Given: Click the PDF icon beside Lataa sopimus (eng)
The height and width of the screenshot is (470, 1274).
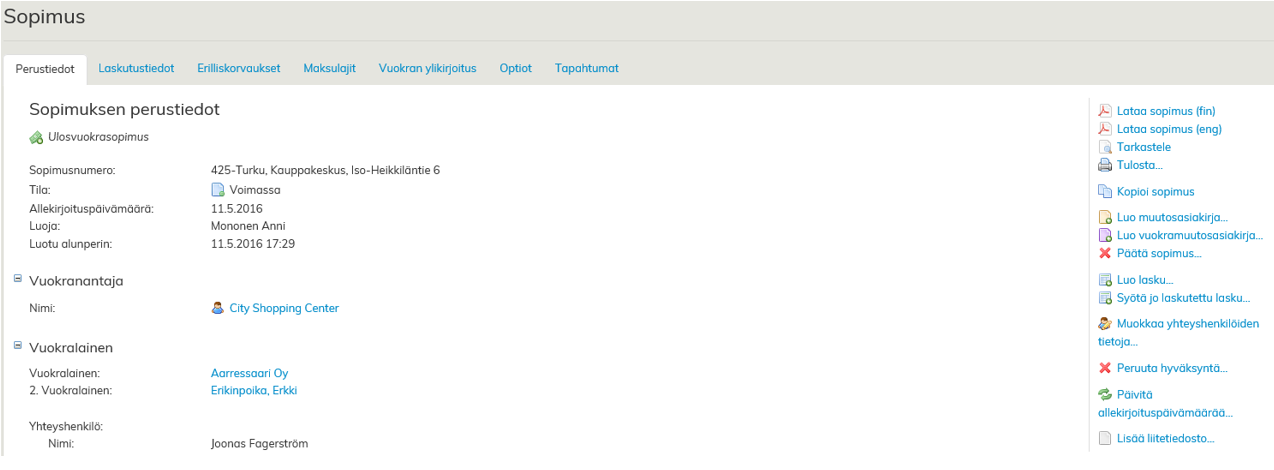Looking at the screenshot, I should 1105,129.
